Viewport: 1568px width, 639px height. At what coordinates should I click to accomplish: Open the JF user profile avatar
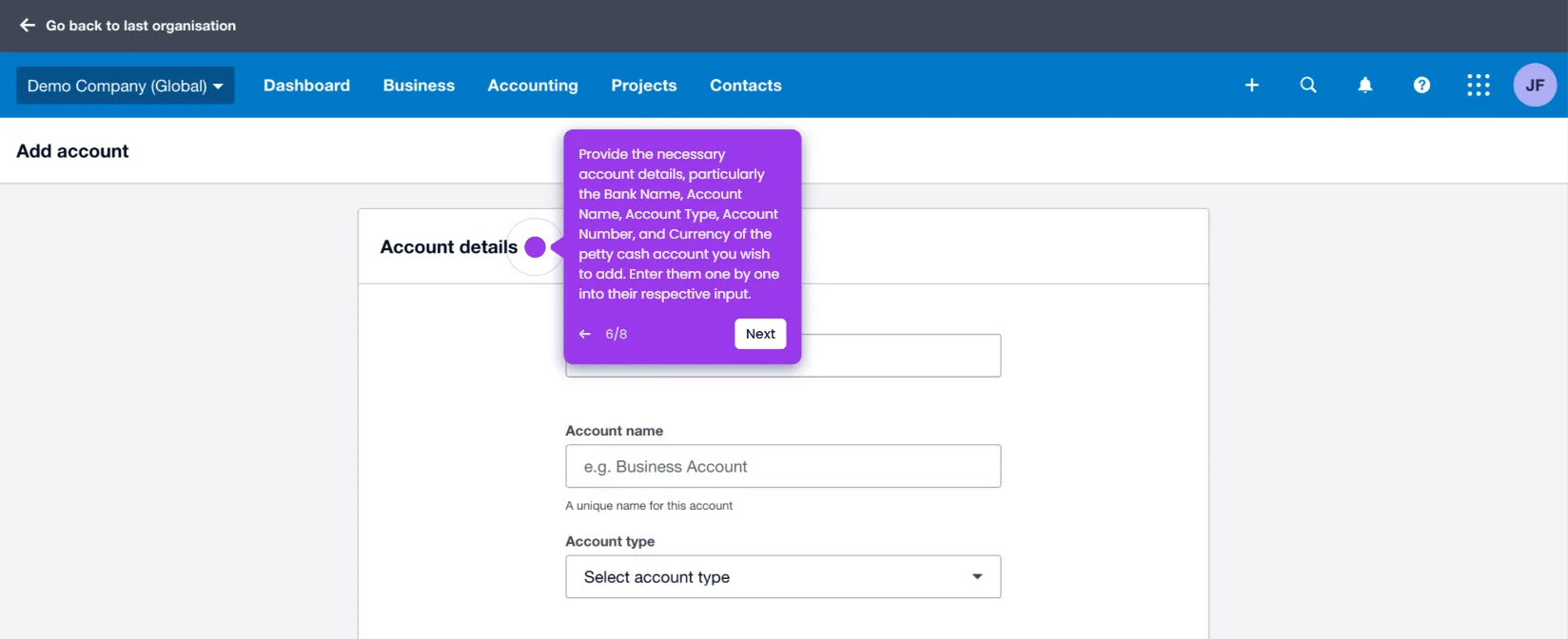pos(1535,86)
